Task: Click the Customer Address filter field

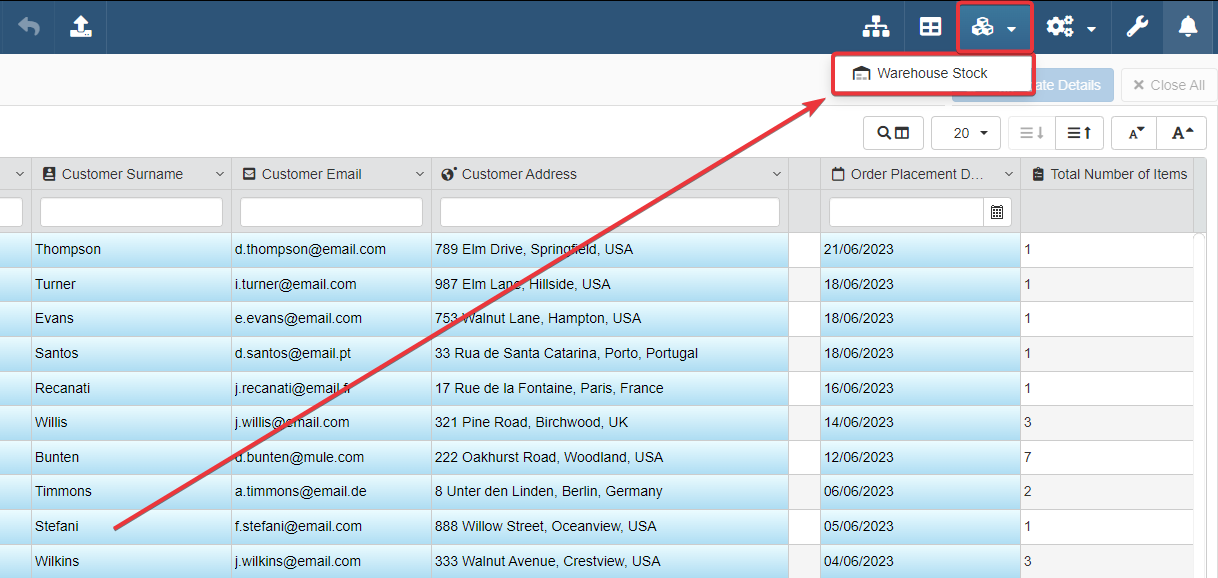Action: (x=609, y=212)
